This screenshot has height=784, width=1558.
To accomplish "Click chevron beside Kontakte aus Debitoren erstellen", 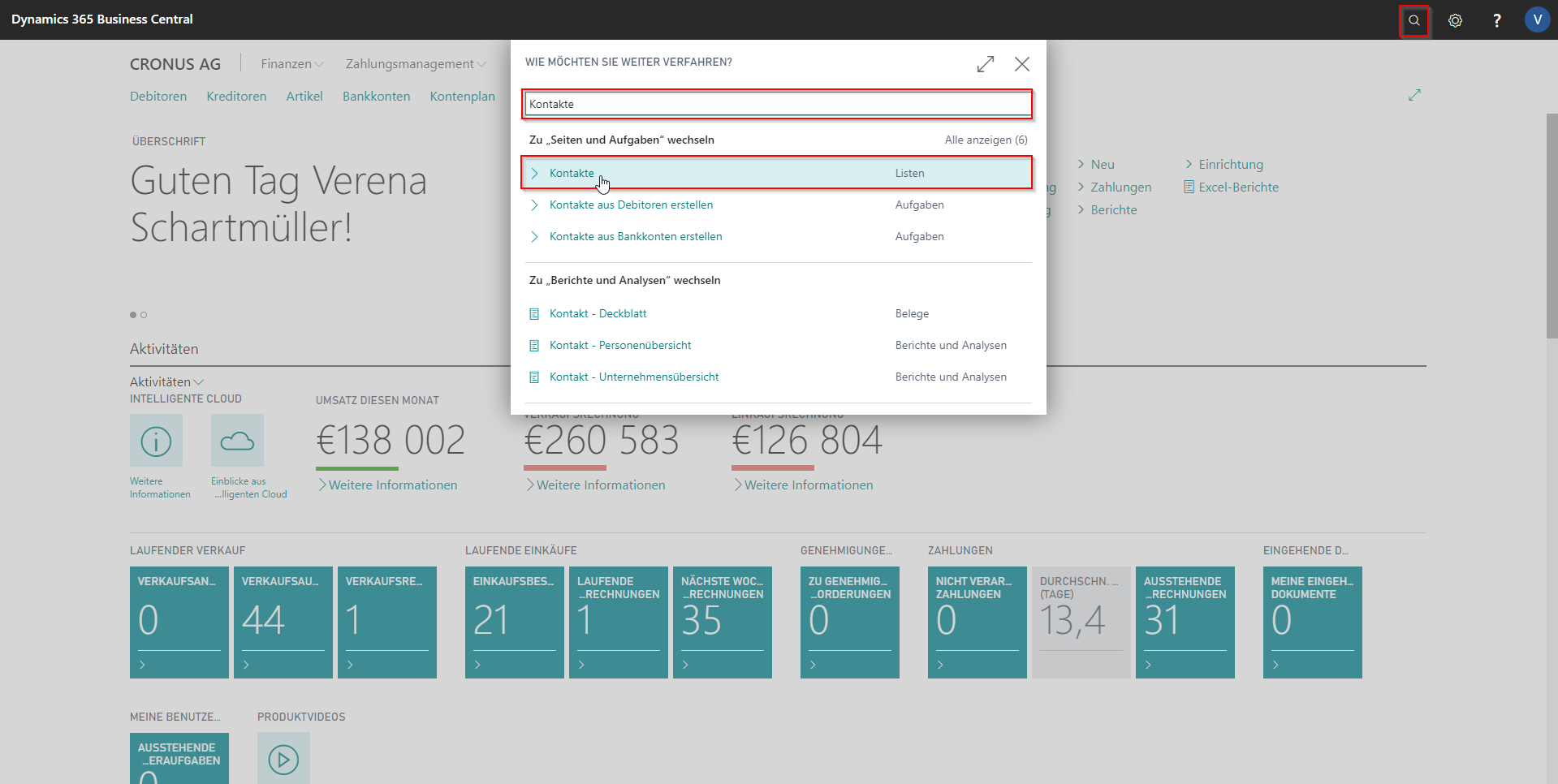I will click(534, 205).
